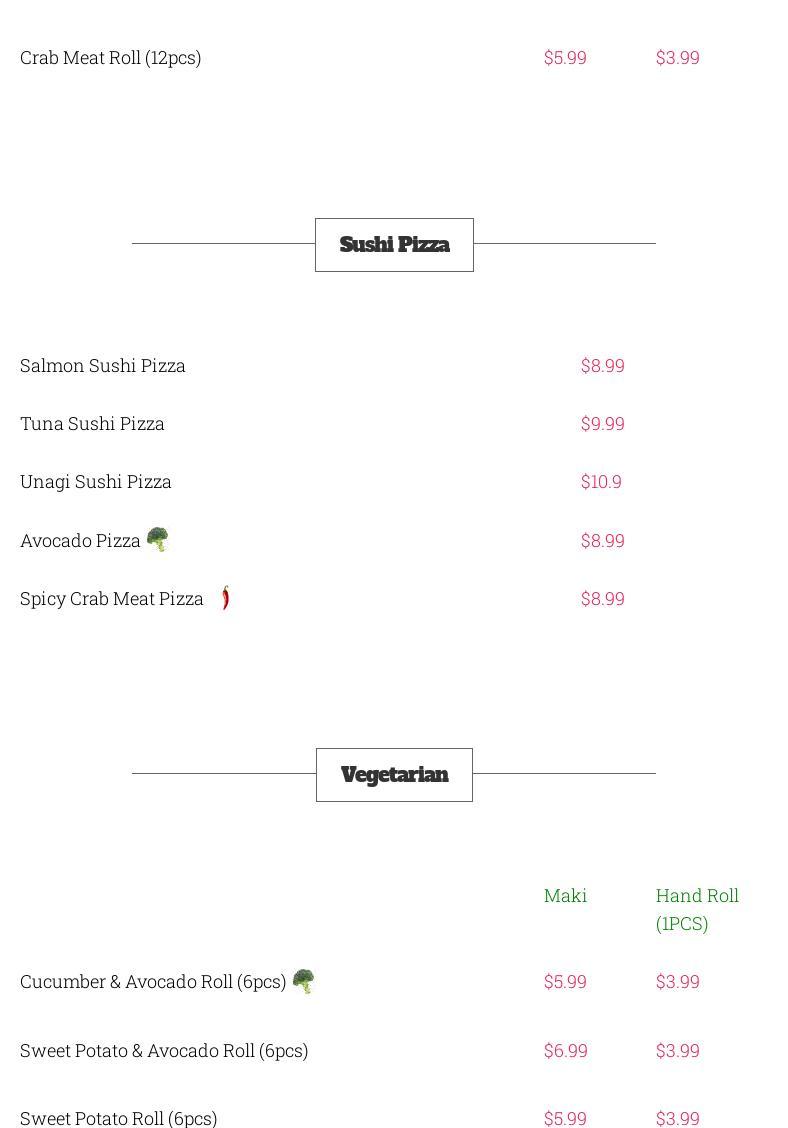Select the Cucumber & Avocado Roll item name
The height and width of the screenshot is (1128, 788).
[x=153, y=982]
